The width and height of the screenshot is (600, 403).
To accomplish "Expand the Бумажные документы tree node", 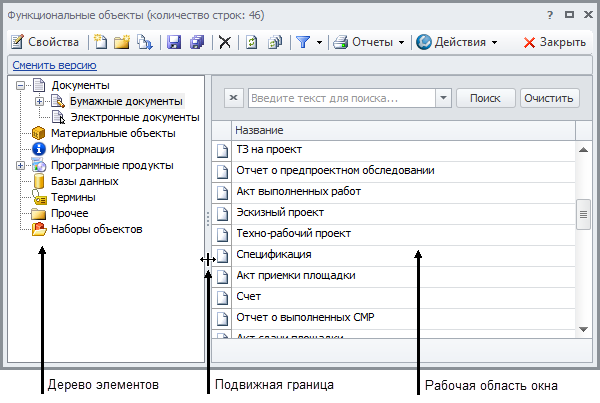I will click(39, 101).
